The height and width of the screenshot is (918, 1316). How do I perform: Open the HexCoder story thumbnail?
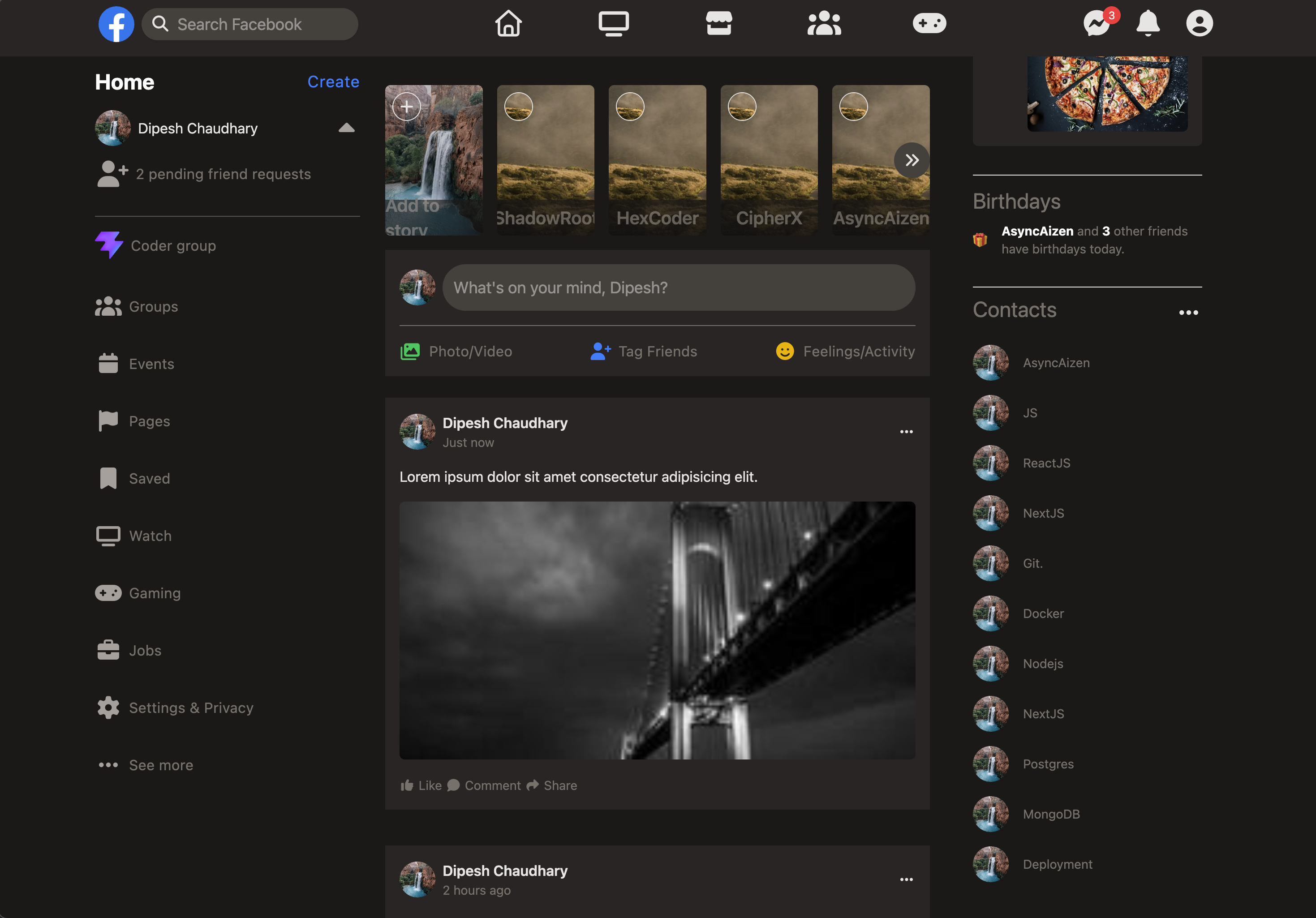657,160
